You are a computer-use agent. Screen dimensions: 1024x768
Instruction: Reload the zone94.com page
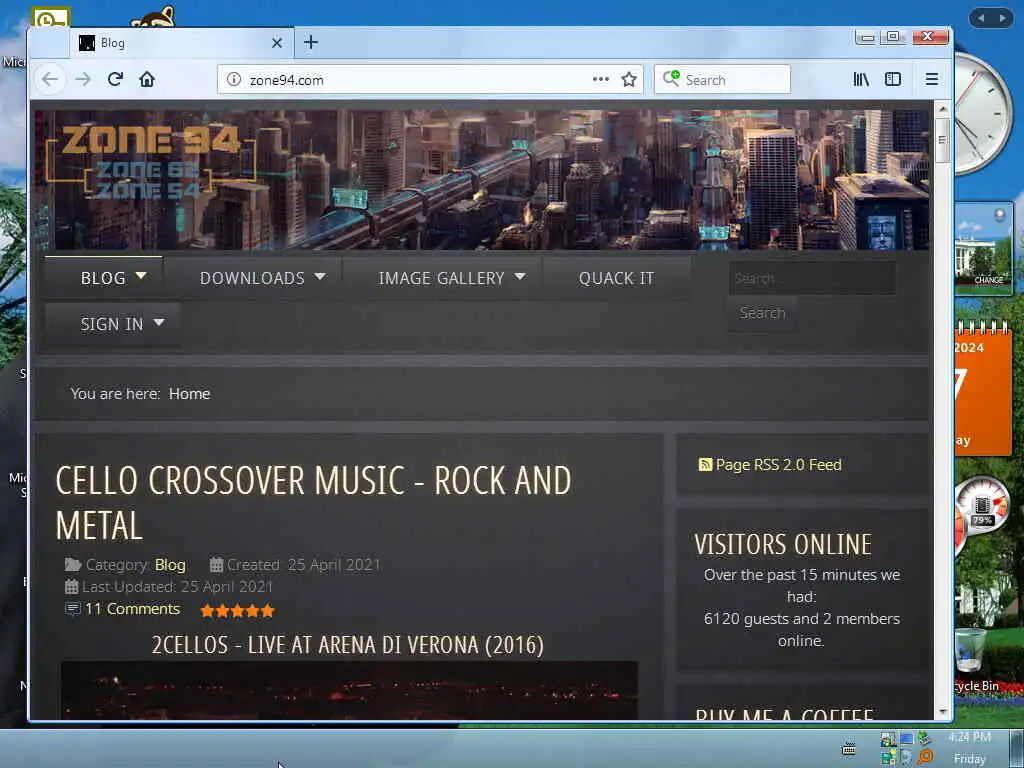[x=116, y=80]
